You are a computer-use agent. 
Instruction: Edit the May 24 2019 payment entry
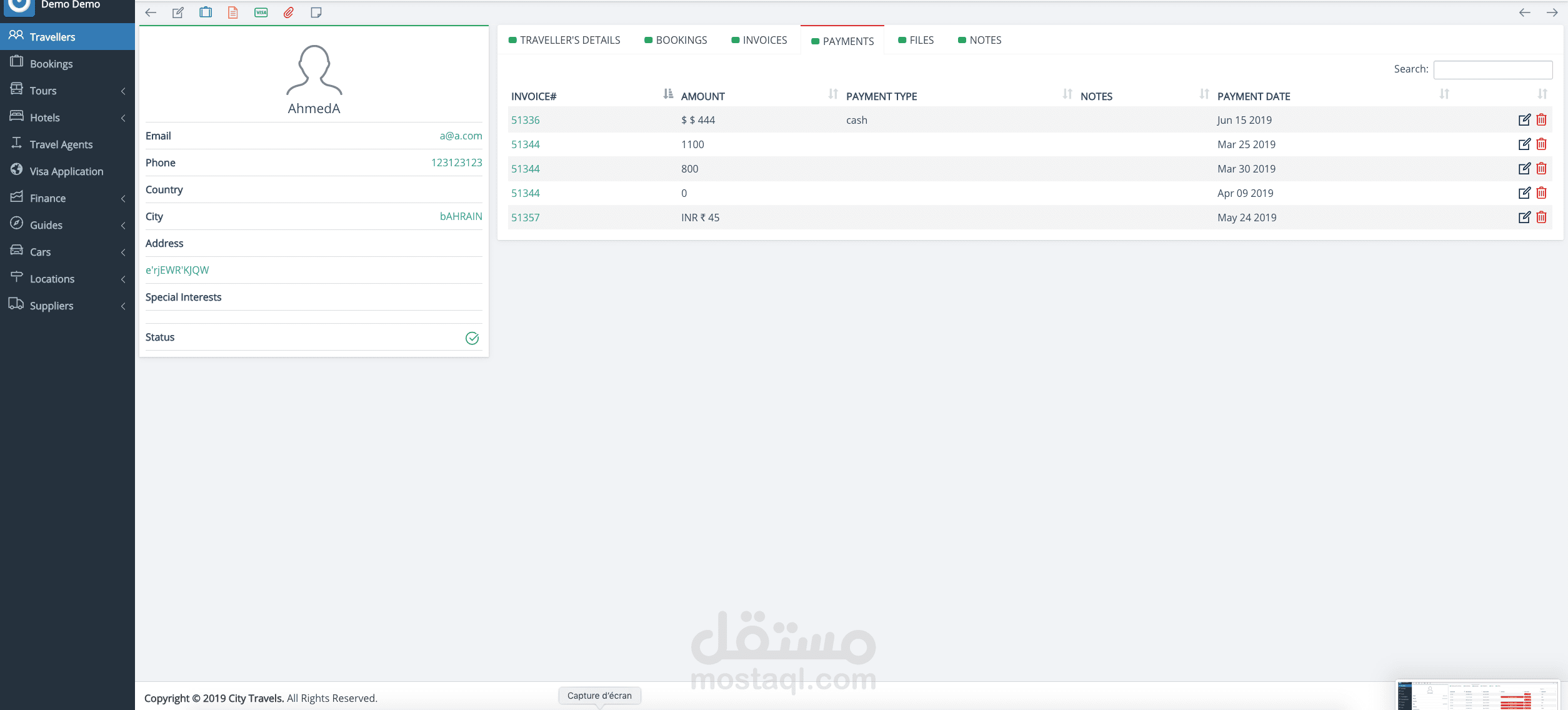pyautogui.click(x=1524, y=217)
